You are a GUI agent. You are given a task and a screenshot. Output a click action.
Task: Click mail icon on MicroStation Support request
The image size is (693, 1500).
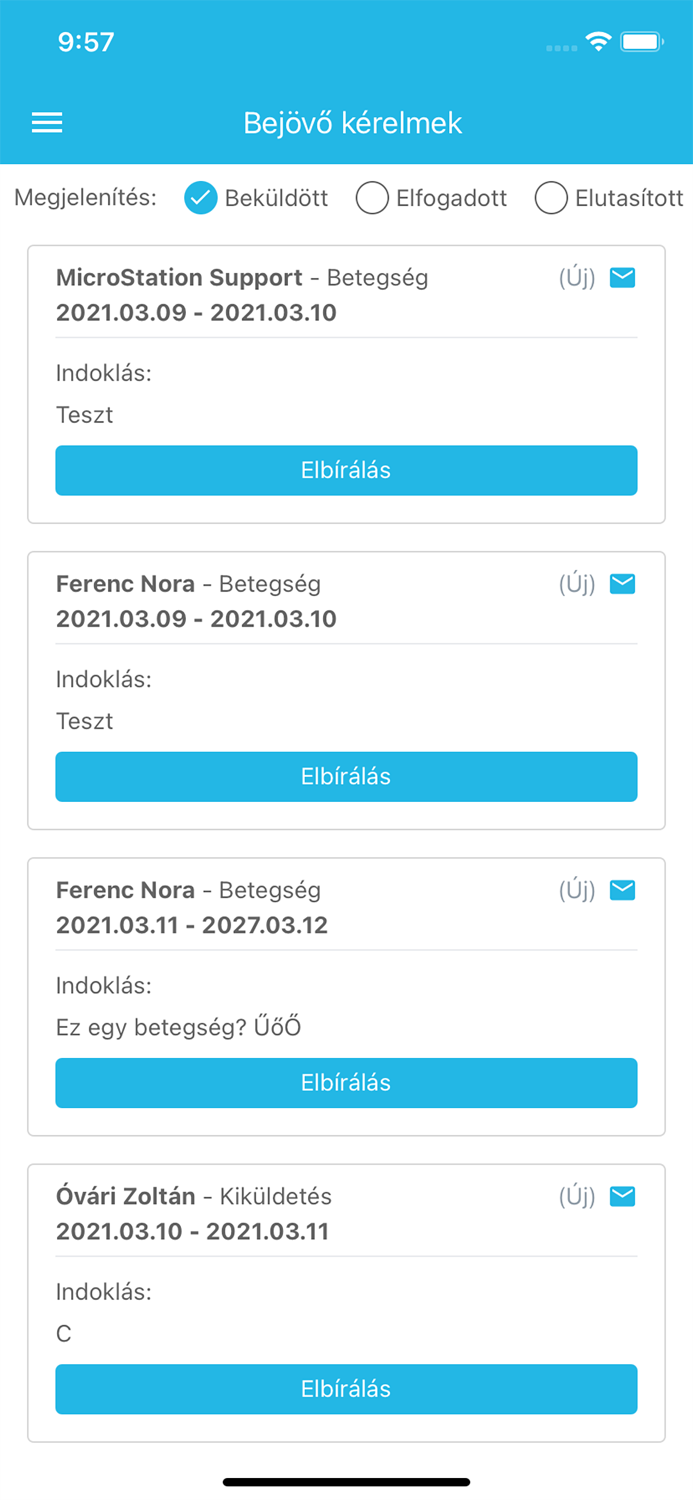[x=623, y=277]
